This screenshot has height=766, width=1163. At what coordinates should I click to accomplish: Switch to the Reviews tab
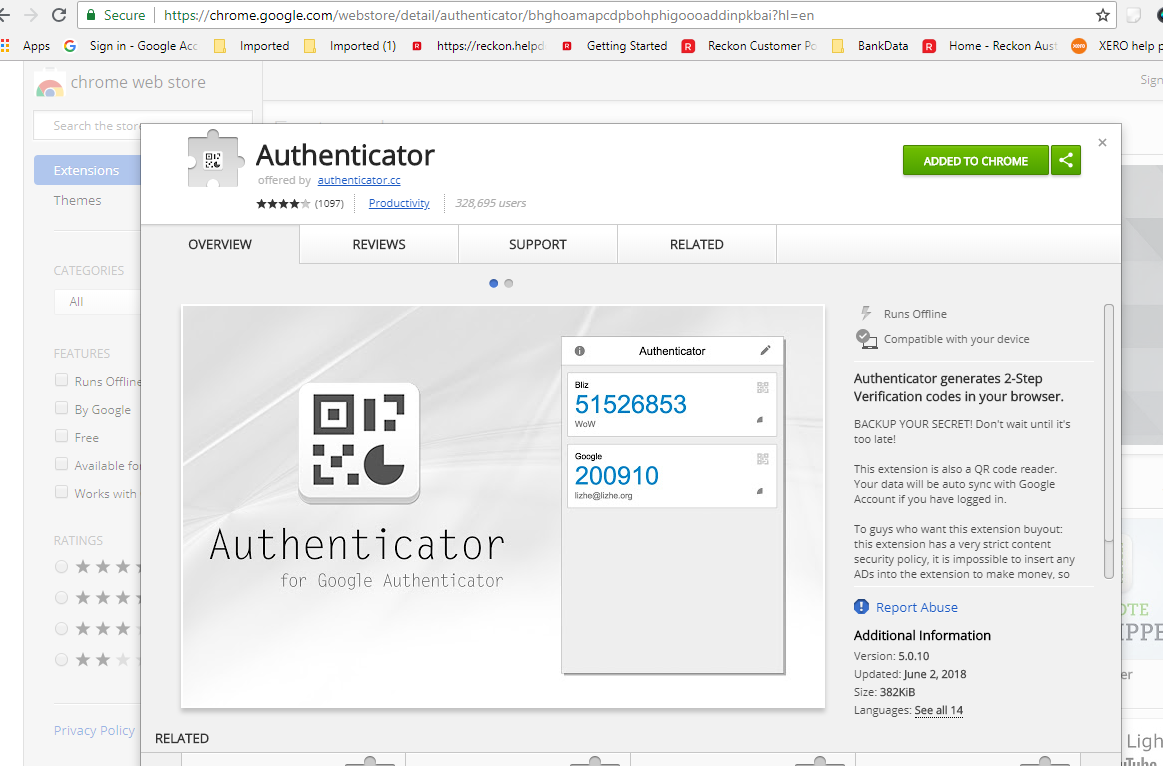[379, 244]
